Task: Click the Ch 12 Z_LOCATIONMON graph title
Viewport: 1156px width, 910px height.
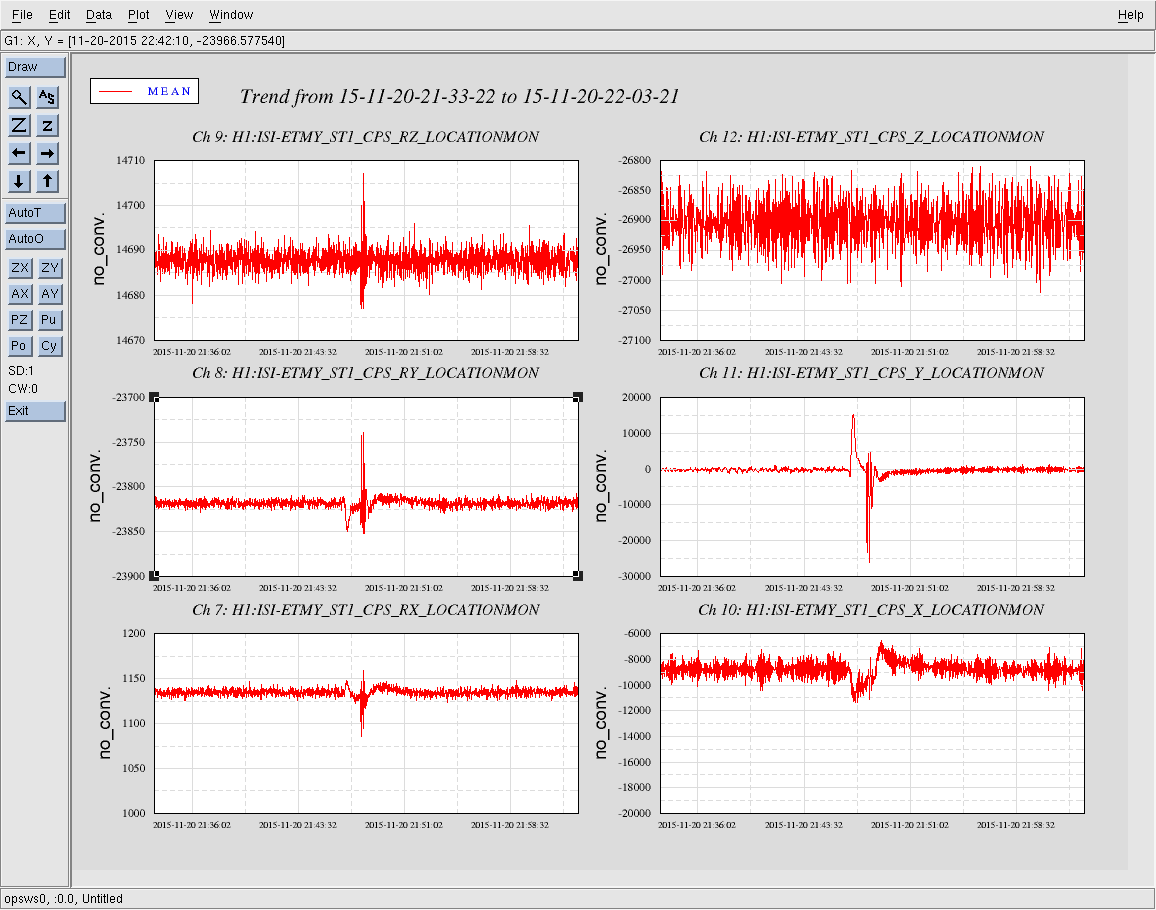Action: (871, 136)
